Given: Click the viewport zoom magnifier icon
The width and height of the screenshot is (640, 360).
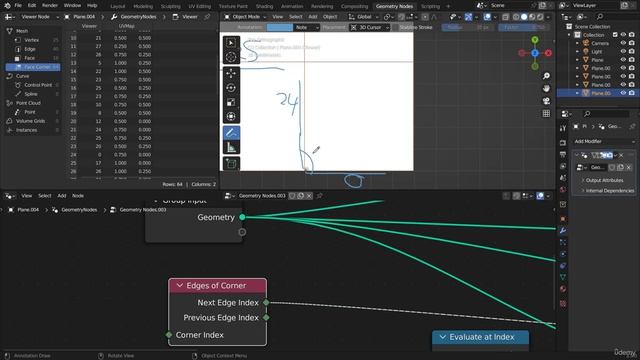Looking at the screenshot, I should pyautogui.click(x=546, y=76).
